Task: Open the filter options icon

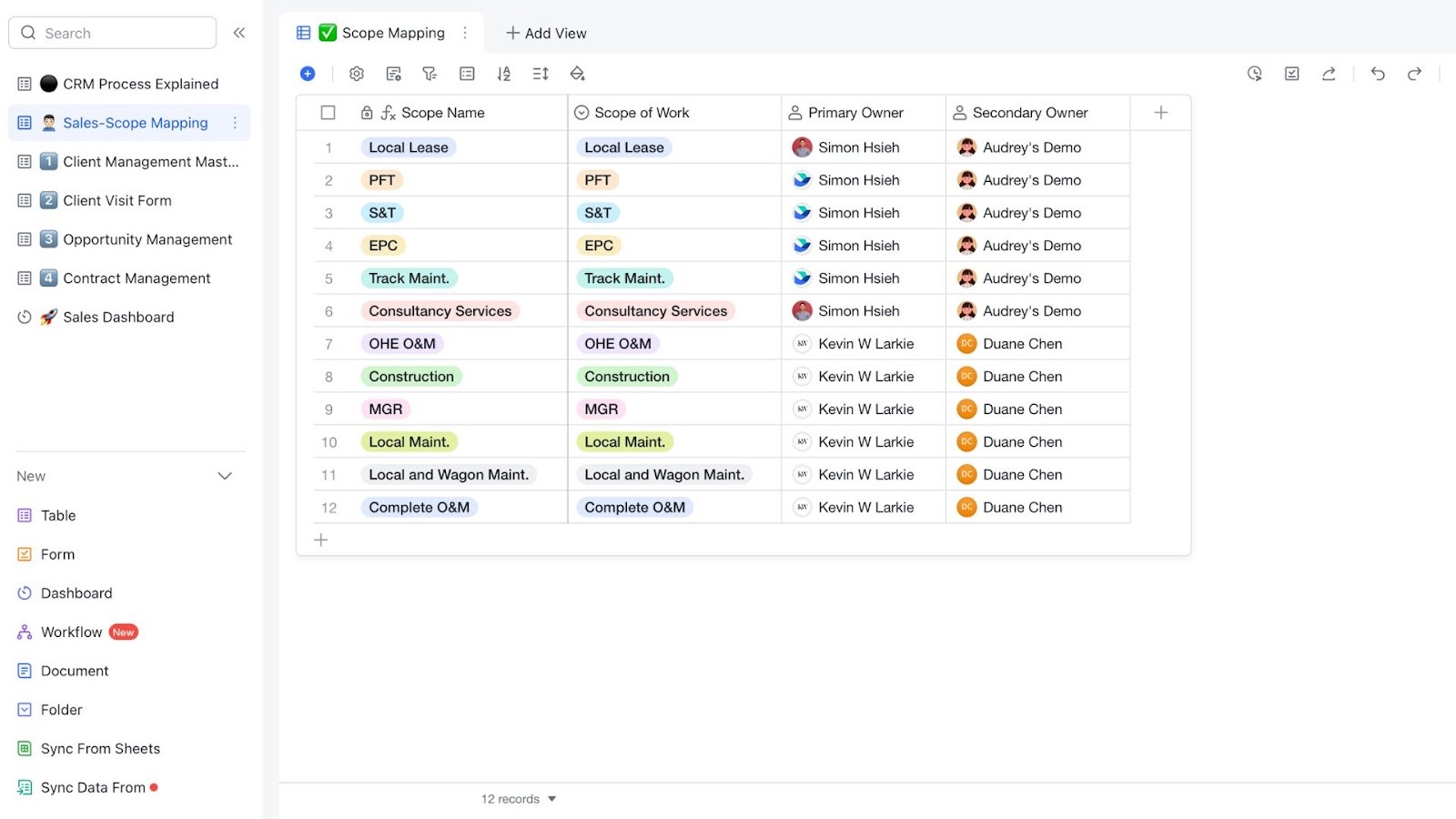Action: point(430,74)
